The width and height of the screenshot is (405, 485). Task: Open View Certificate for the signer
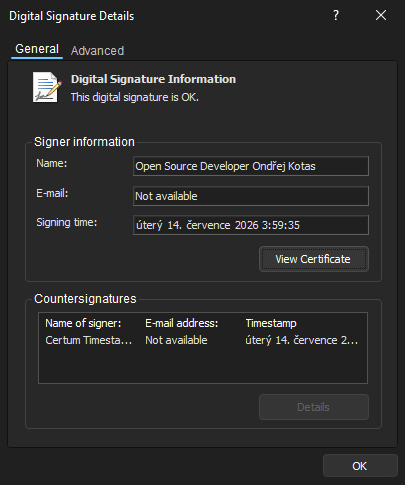(314, 259)
